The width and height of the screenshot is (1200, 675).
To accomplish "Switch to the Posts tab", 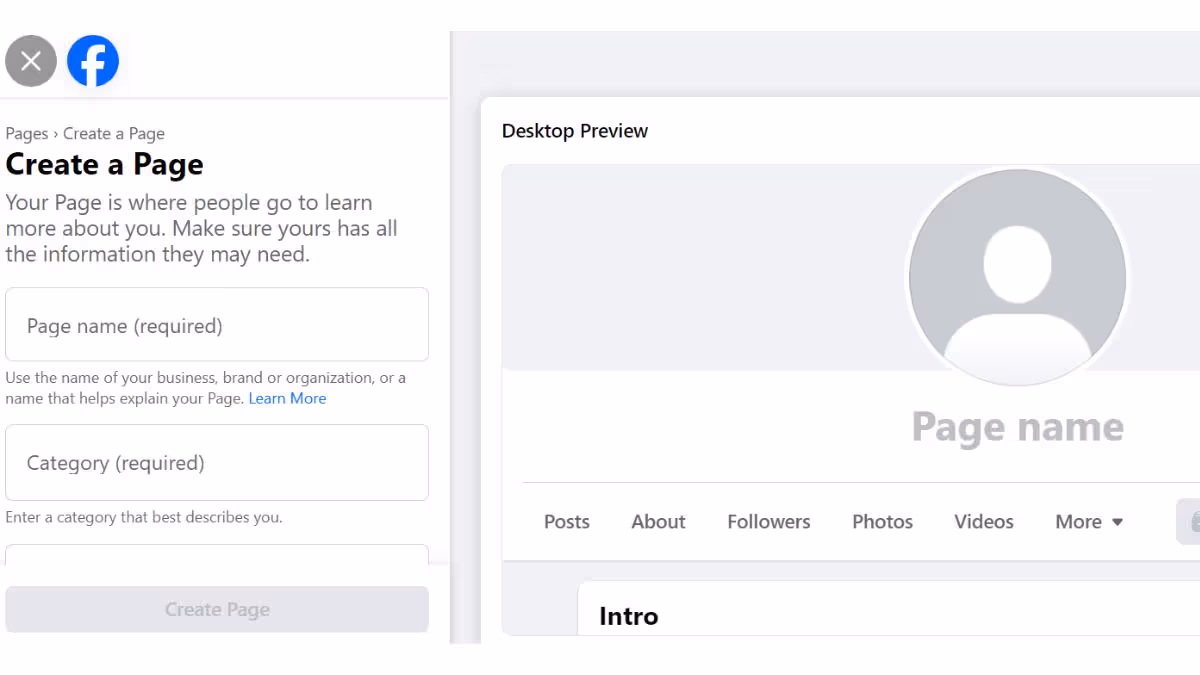I will (567, 522).
